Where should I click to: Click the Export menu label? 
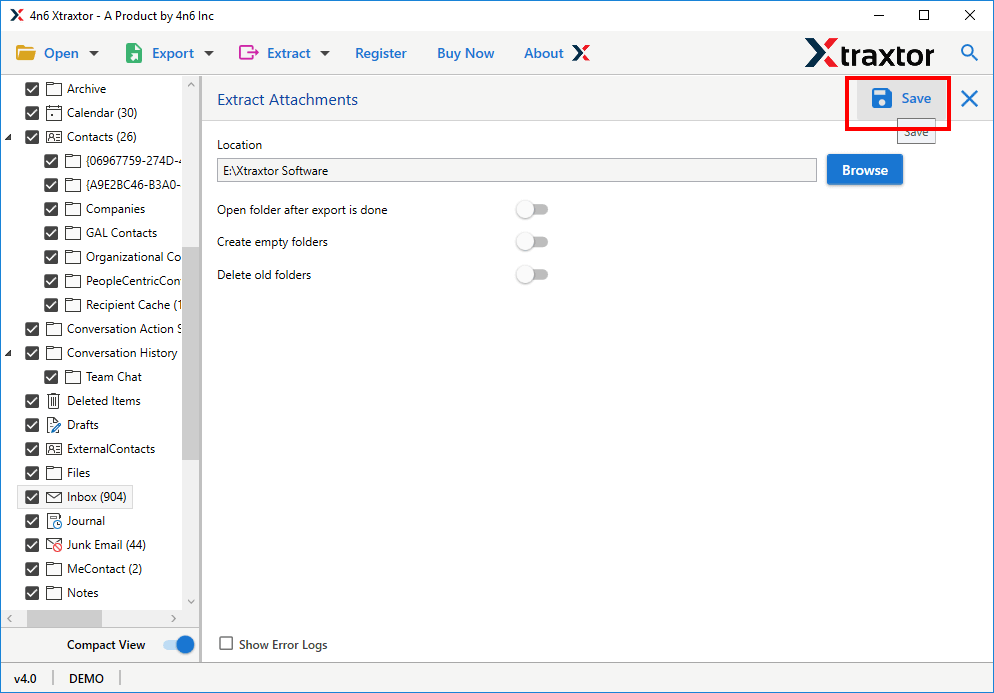click(172, 53)
